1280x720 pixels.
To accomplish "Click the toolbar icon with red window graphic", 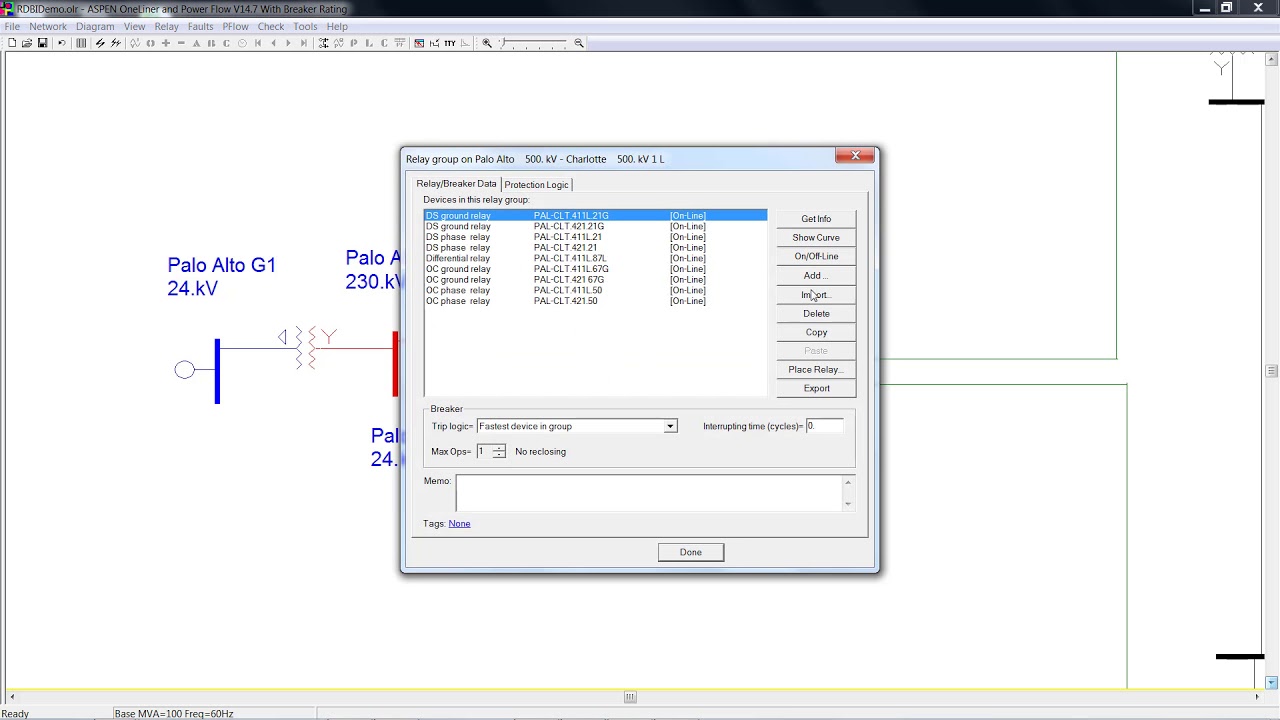I will 419,43.
